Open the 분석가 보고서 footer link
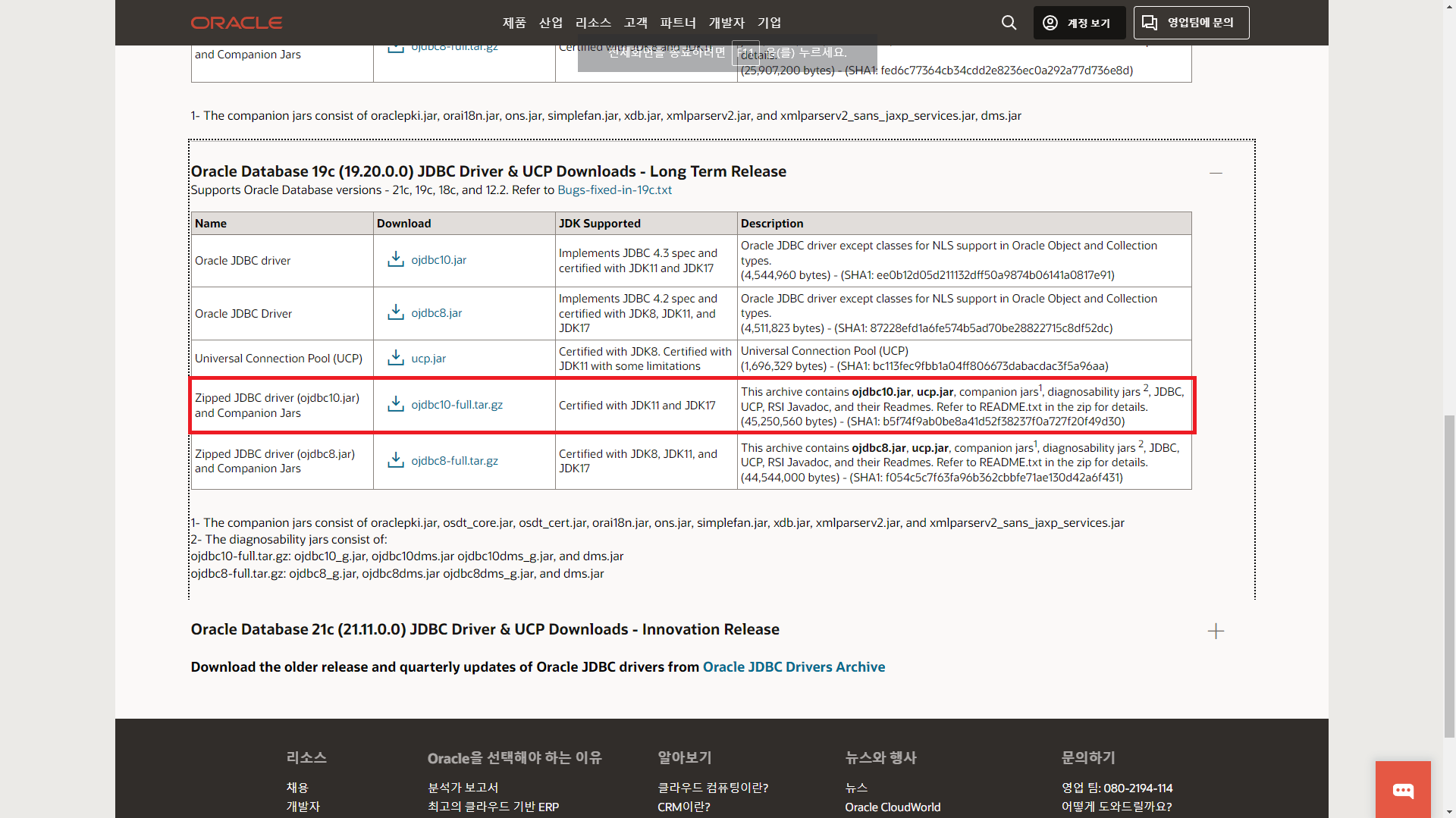The width and height of the screenshot is (1456, 818). [463, 788]
